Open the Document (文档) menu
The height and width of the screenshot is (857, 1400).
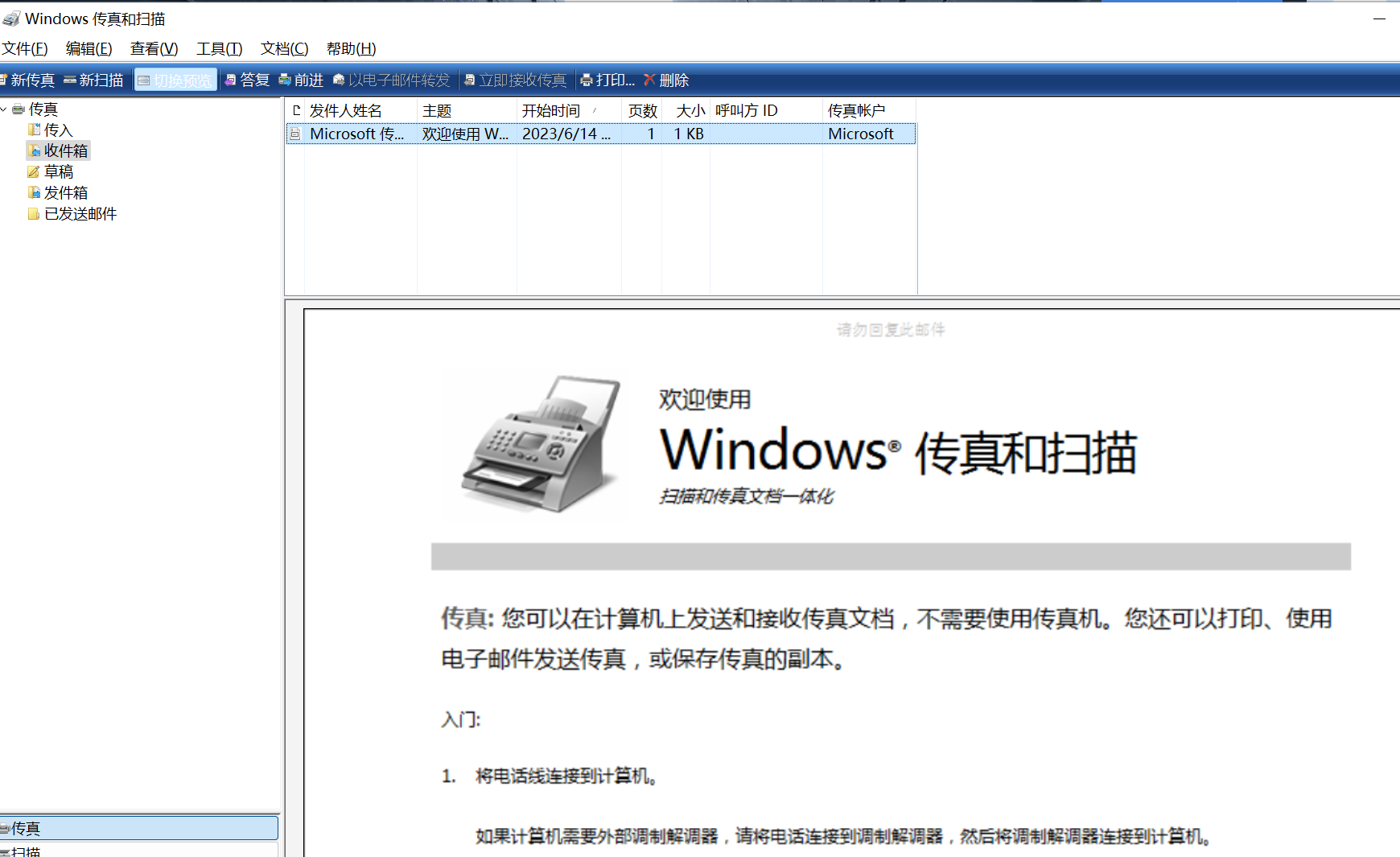point(284,48)
